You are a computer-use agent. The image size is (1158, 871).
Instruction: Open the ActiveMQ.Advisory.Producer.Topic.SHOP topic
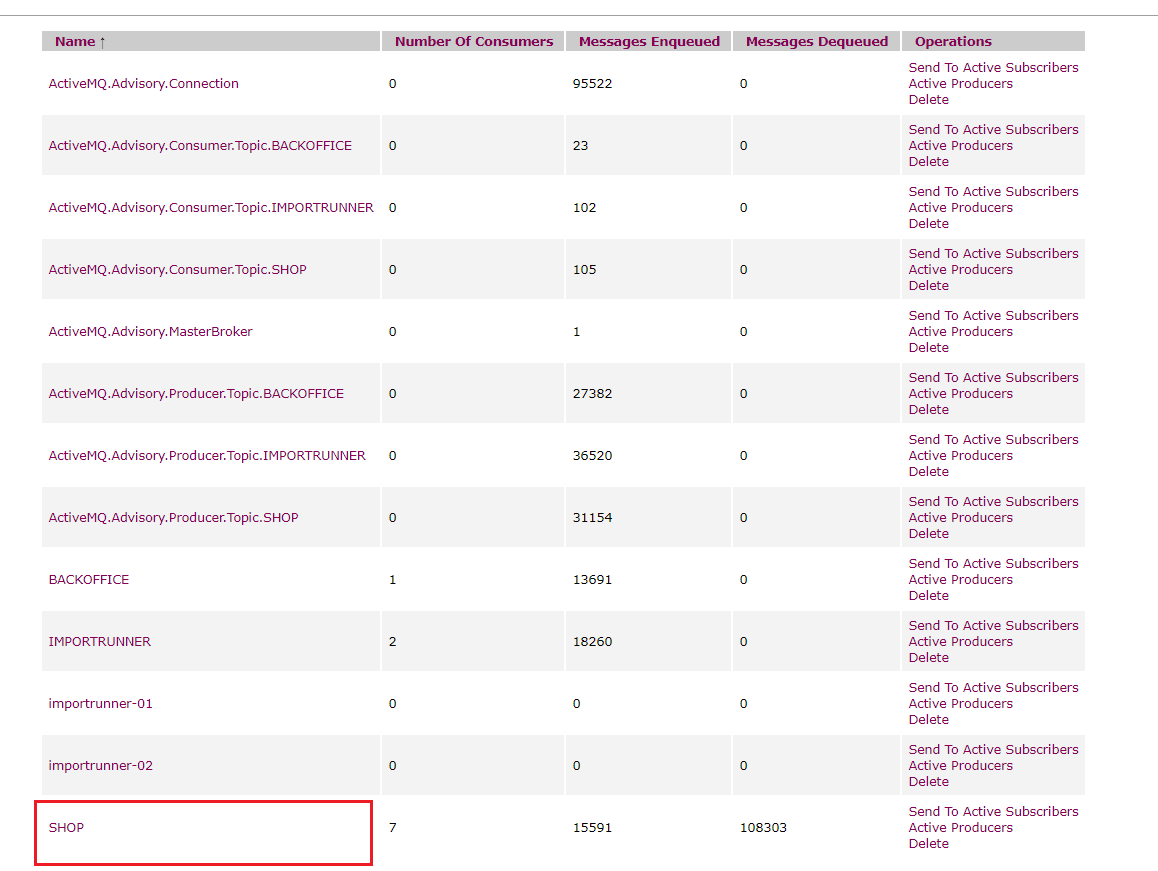tap(173, 518)
